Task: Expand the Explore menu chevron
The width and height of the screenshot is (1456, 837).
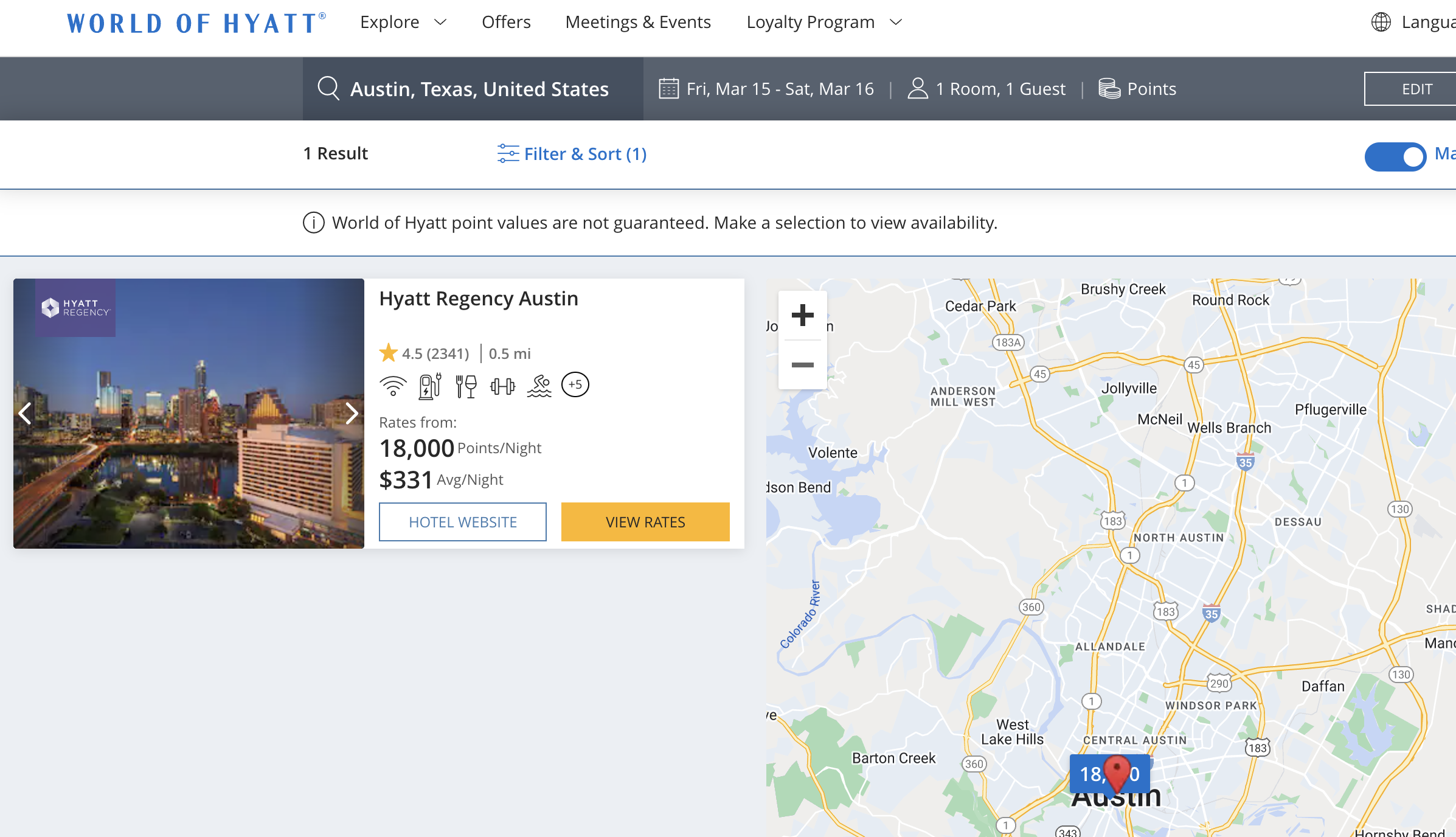Action: [440, 23]
